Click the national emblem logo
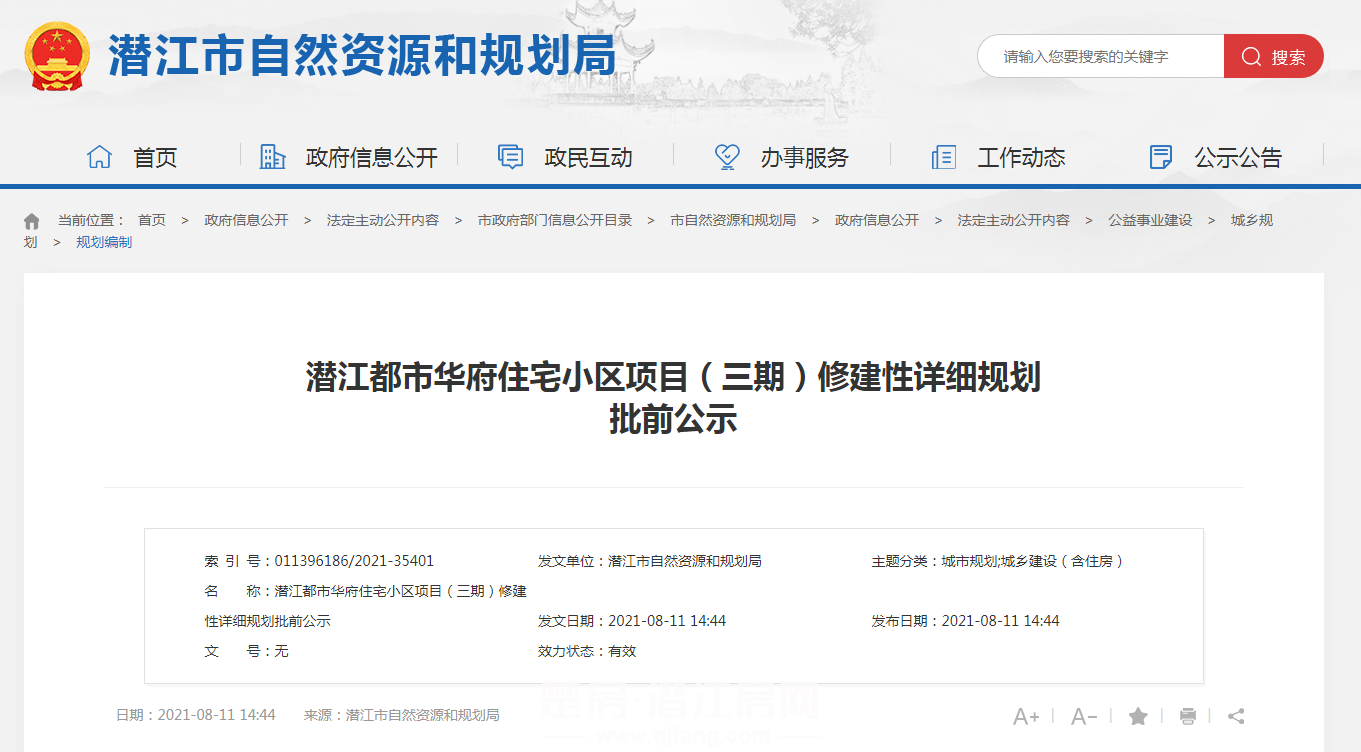 coord(57,57)
